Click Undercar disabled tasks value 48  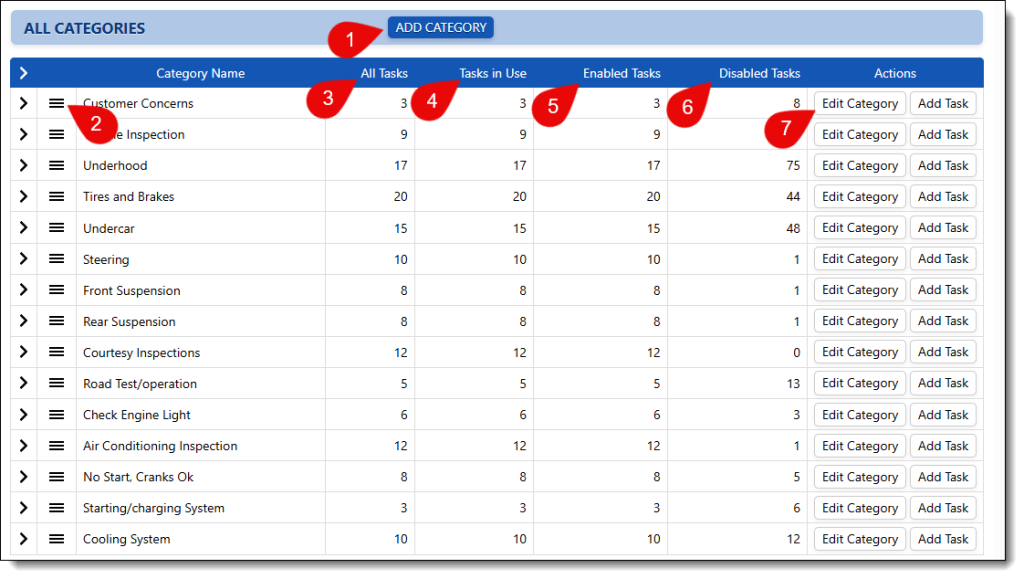[793, 228]
